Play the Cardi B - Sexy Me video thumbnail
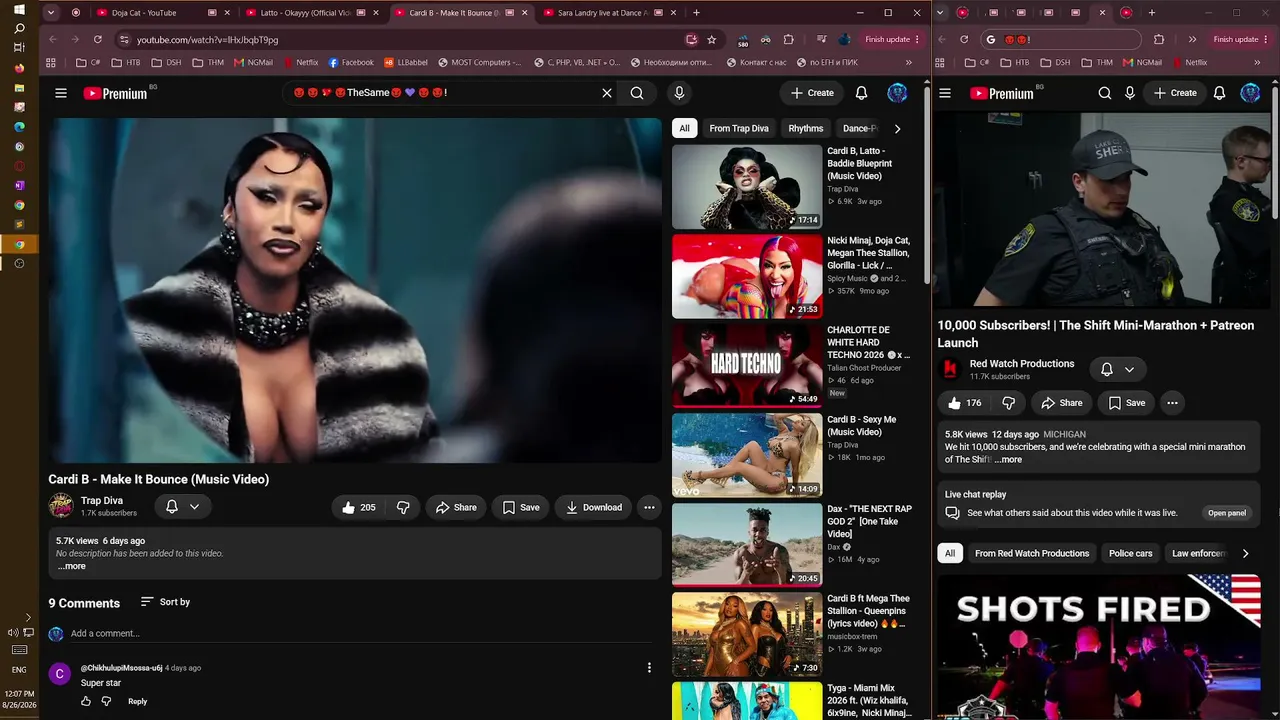Image resolution: width=1280 pixels, height=720 pixels. (x=747, y=455)
